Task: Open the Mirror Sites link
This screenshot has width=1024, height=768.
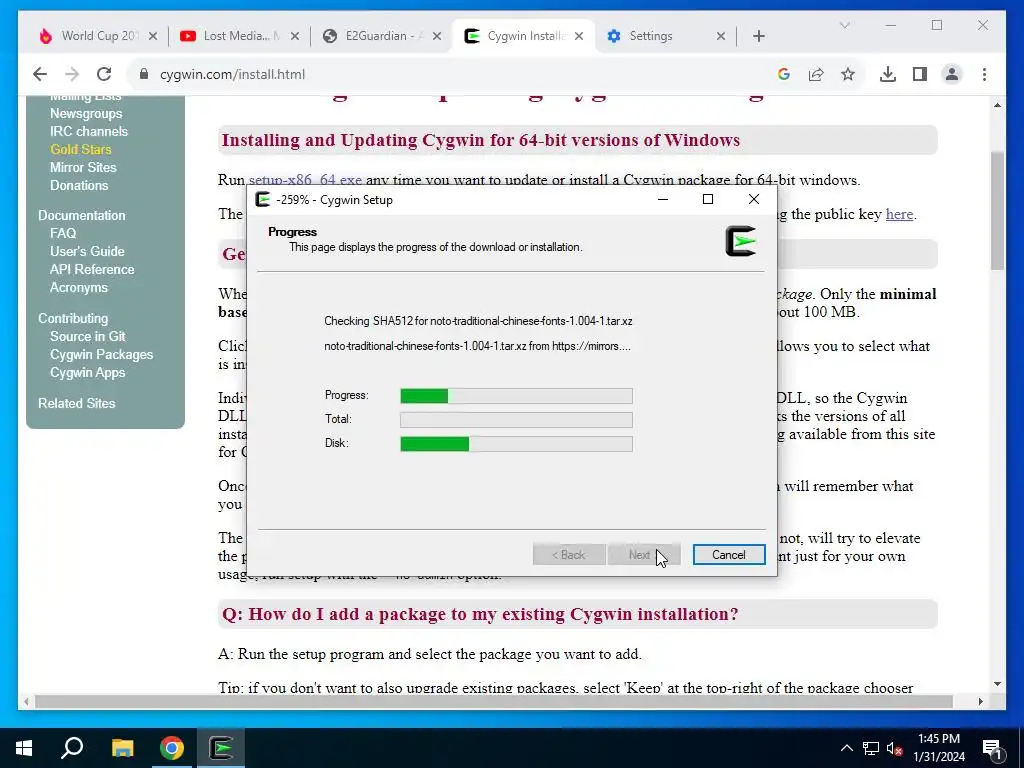Action: pyautogui.click(x=83, y=168)
